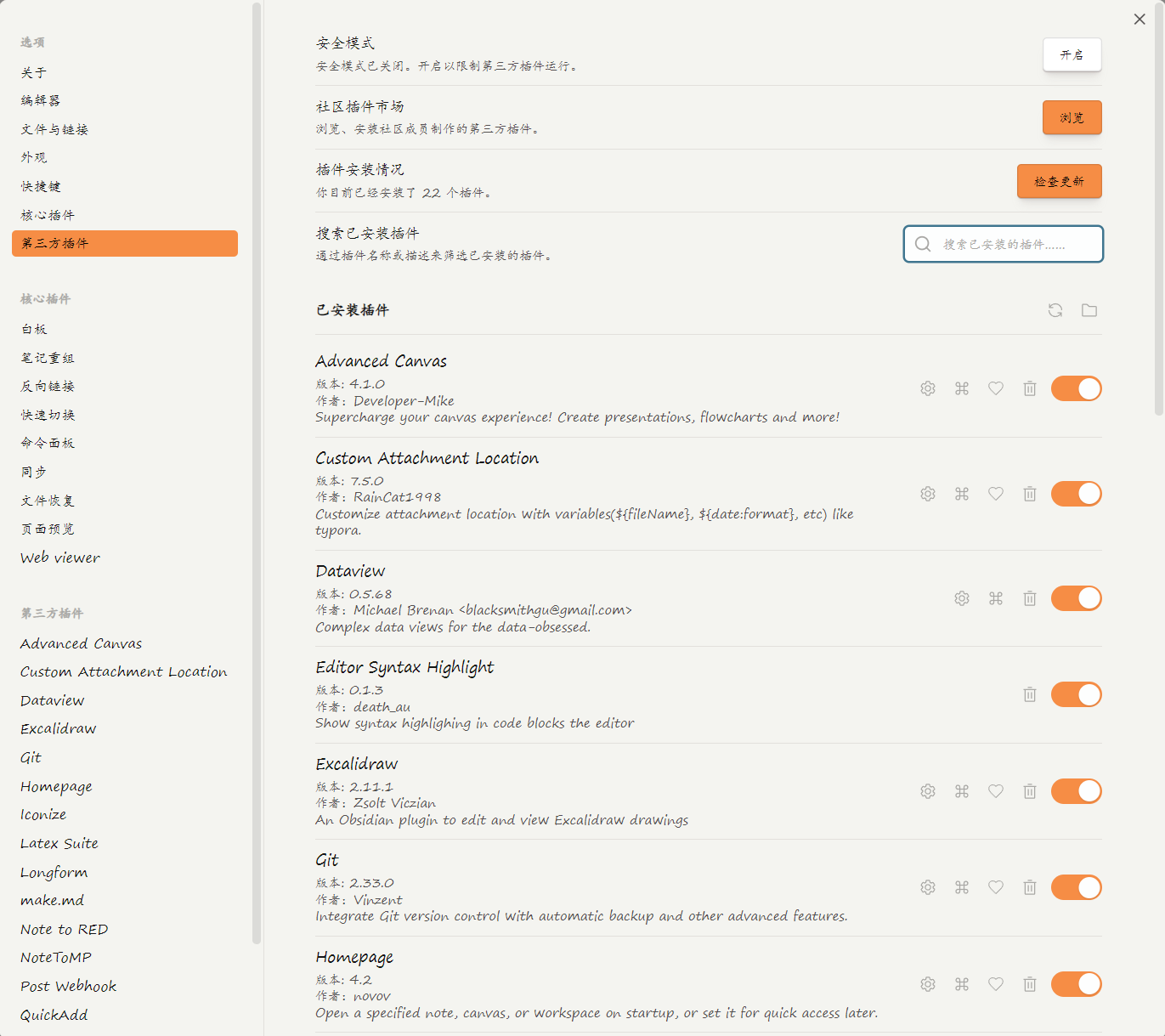The image size is (1165, 1036).
Task: Open Advanced Canvas settings gear
Action: 928,388
